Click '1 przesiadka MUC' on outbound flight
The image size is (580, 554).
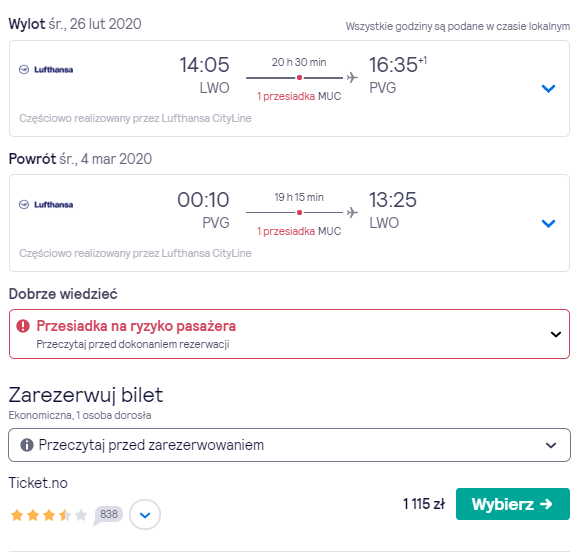(299, 96)
